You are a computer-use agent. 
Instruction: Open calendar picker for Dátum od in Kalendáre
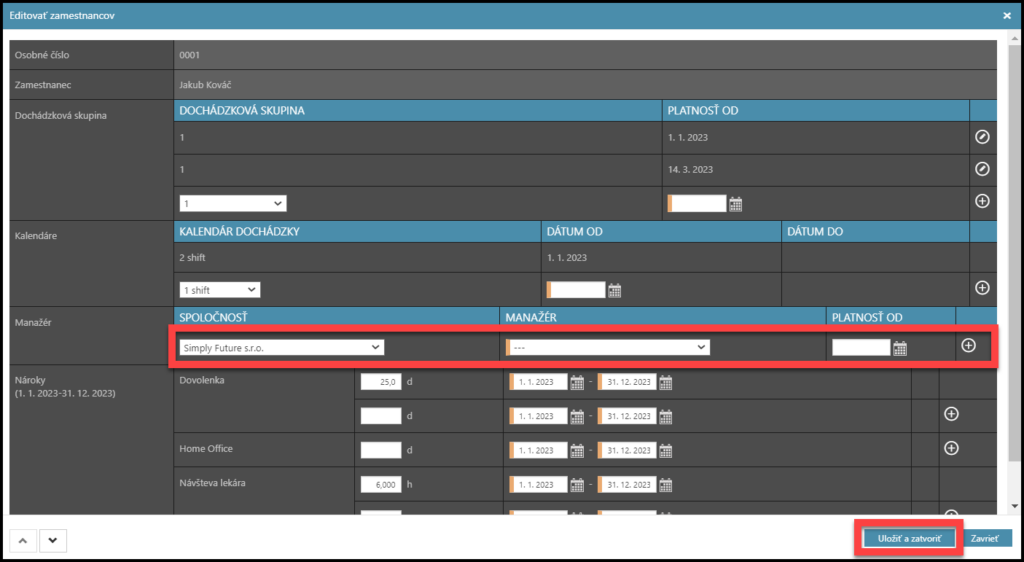click(x=615, y=290)
